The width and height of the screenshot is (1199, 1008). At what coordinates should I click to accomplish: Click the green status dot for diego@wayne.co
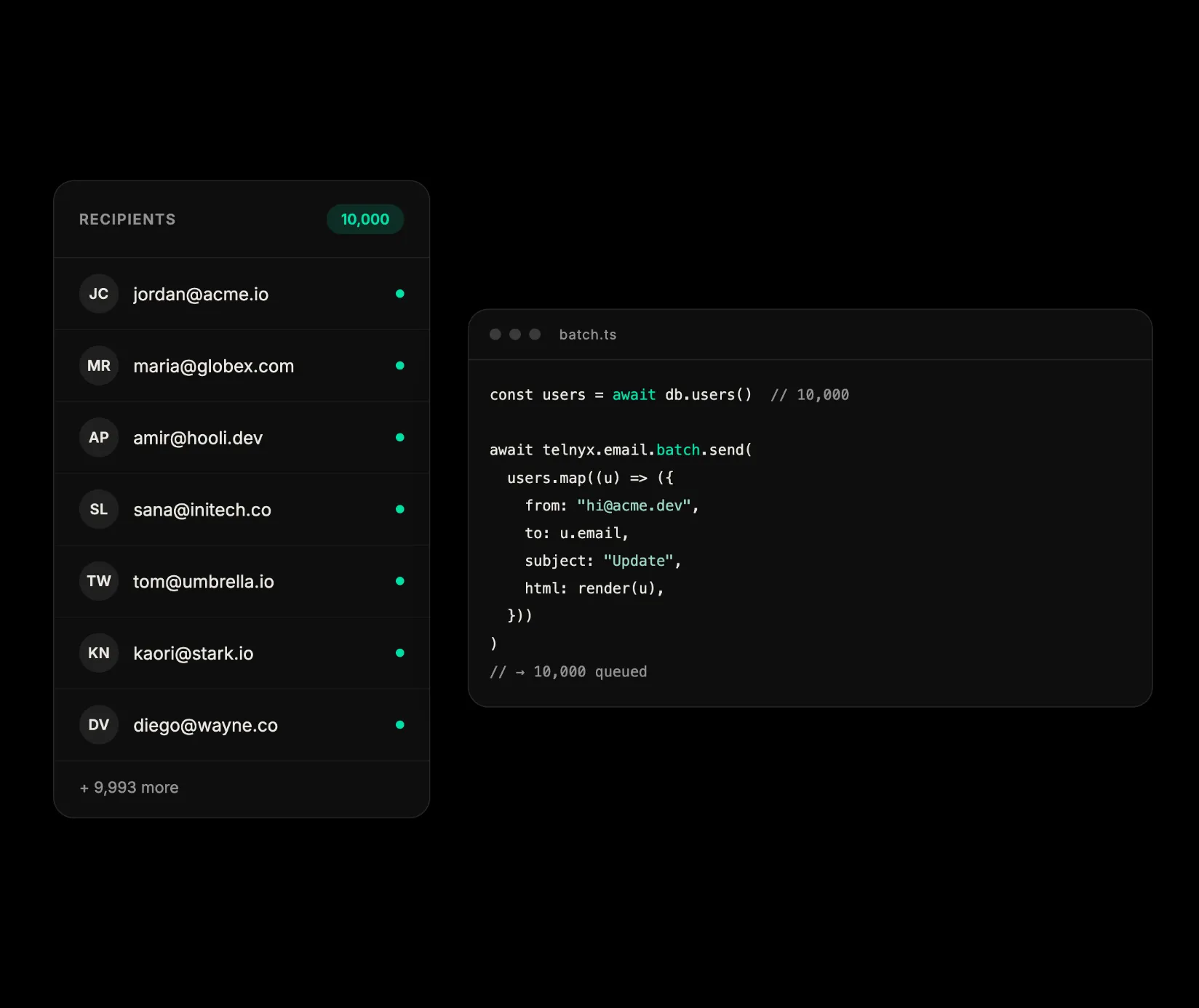click(x=399, y=725)
